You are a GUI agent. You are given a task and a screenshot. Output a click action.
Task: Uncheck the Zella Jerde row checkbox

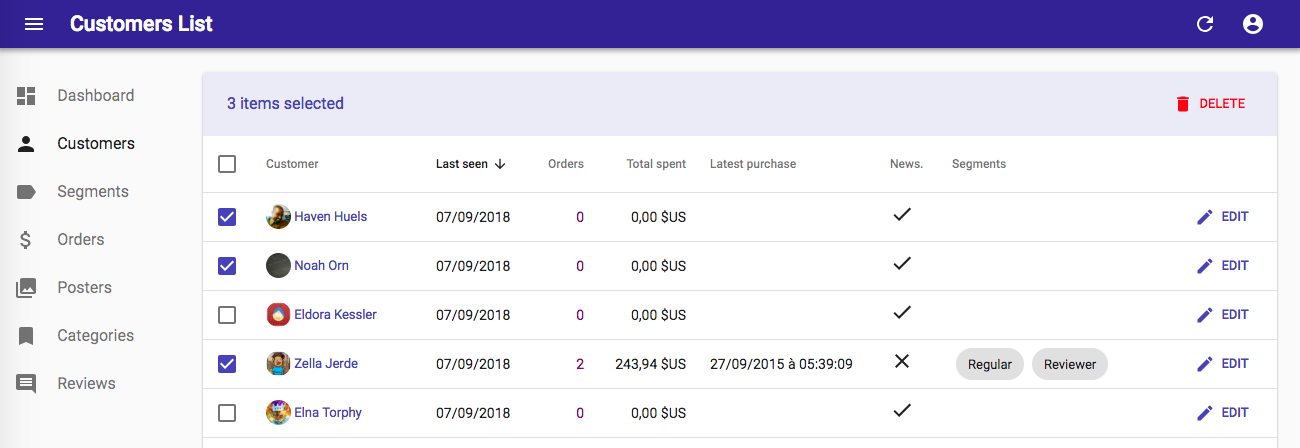click(227, 364)
